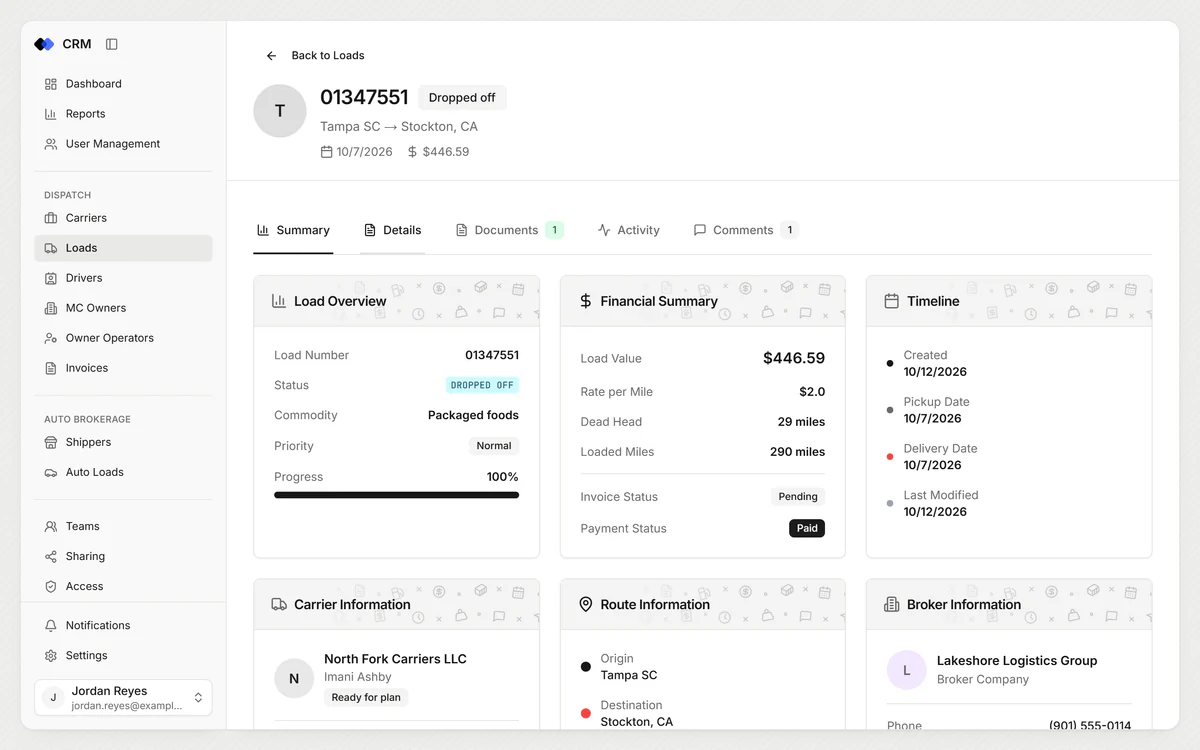The width and height of the screenshot is (1200, 750).
Task: Click the Shippers store icon
Action: click(x=51, y=442)
